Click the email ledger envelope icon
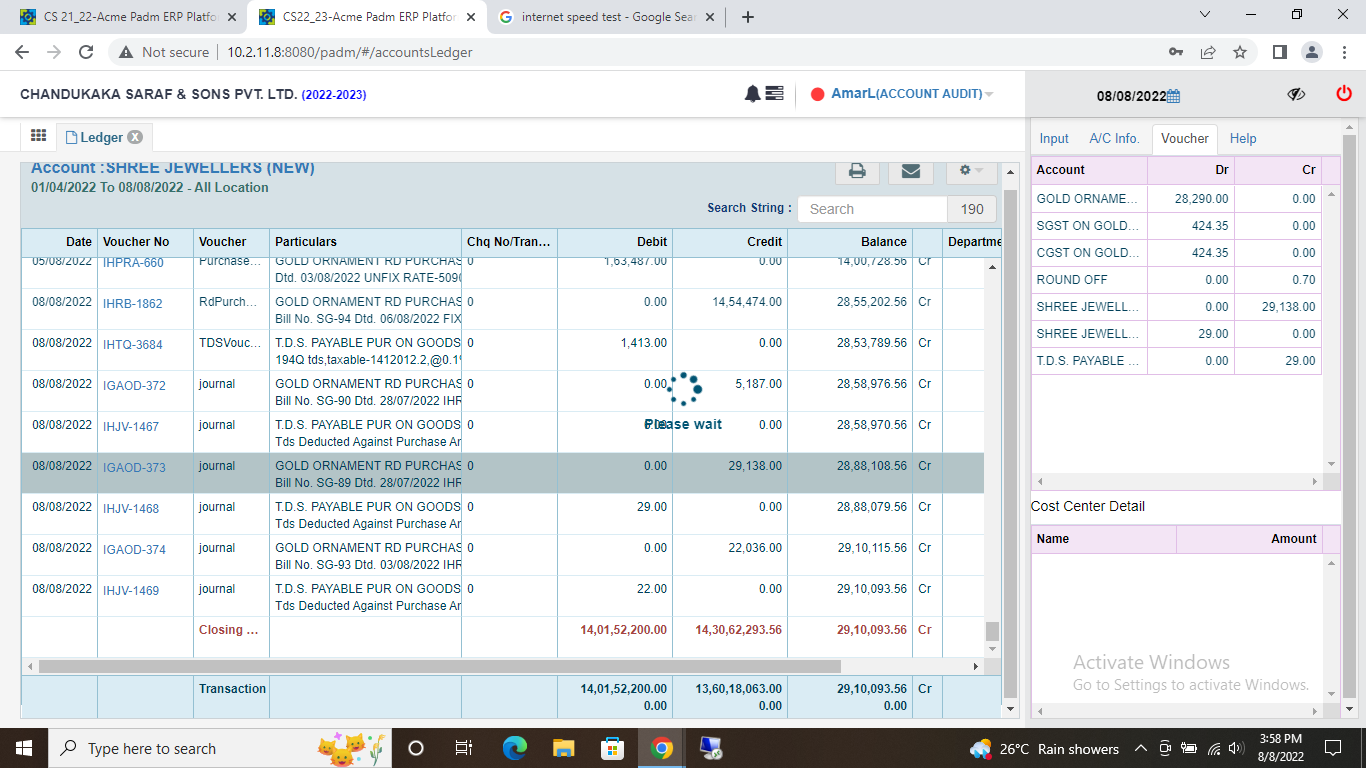The width and height of the screenshot is (1366, 768). coord(911,171)
